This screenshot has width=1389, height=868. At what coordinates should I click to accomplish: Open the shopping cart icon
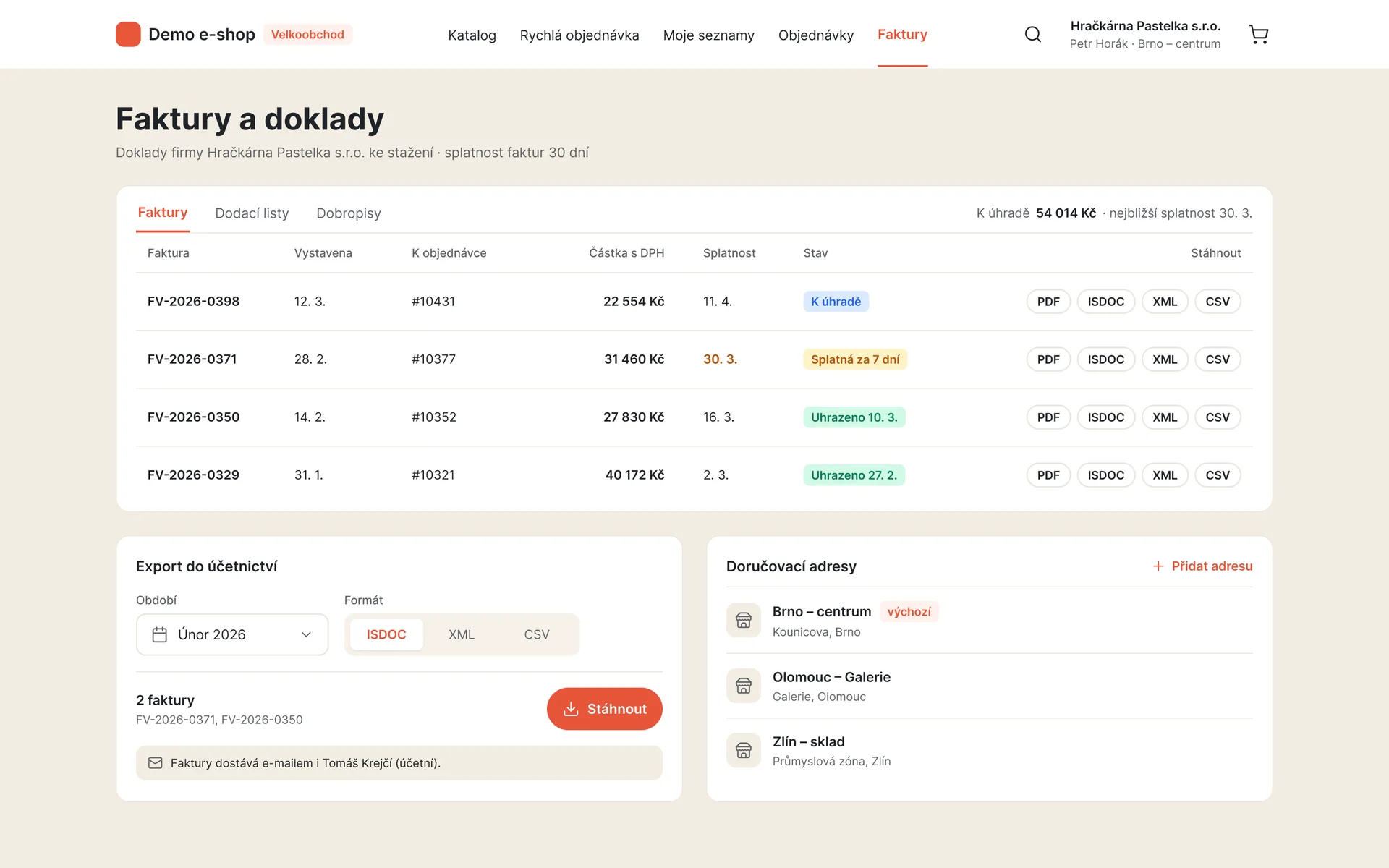(1259, 34)
